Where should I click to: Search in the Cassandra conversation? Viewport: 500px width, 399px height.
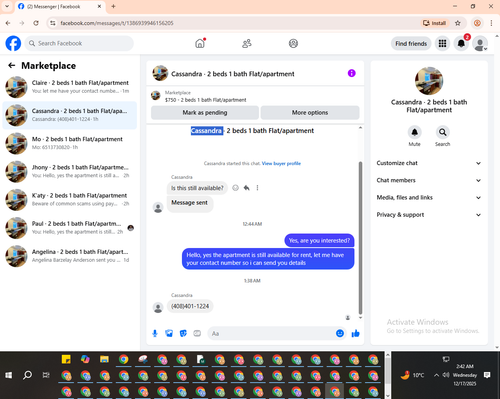pos(442,132)
